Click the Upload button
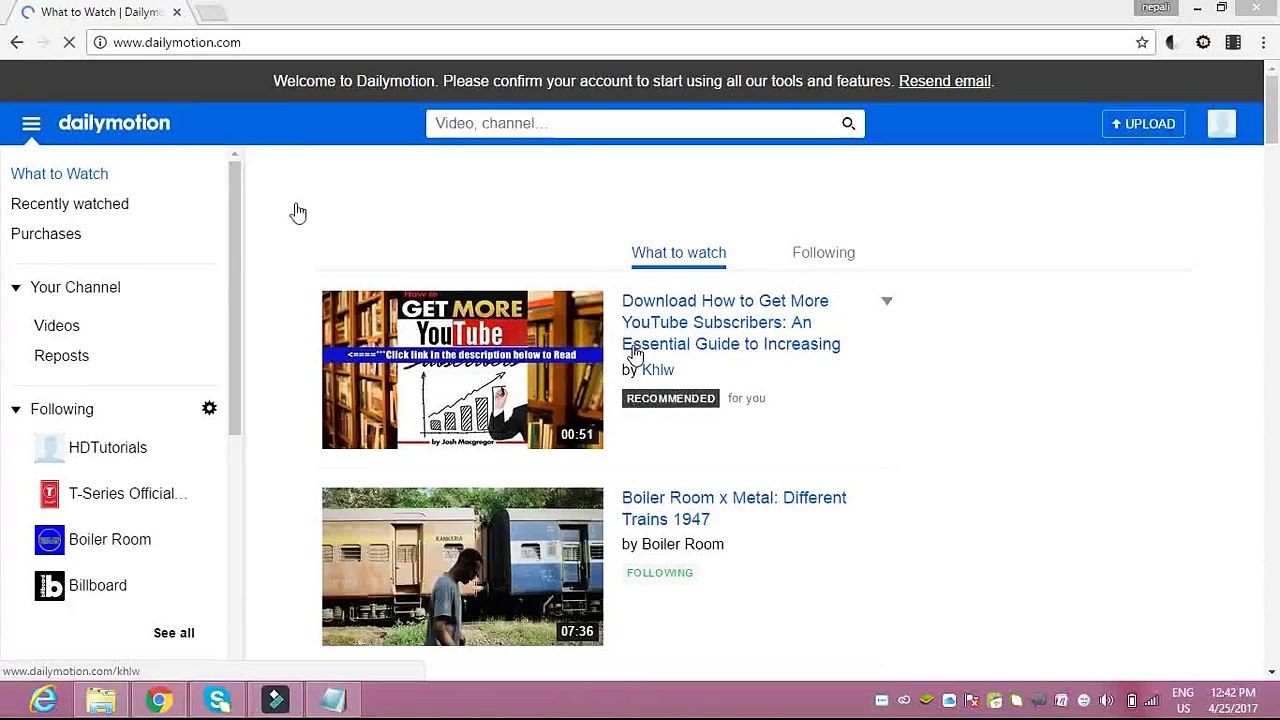The image size is (1280, 720). click(x=1144, y=124)
